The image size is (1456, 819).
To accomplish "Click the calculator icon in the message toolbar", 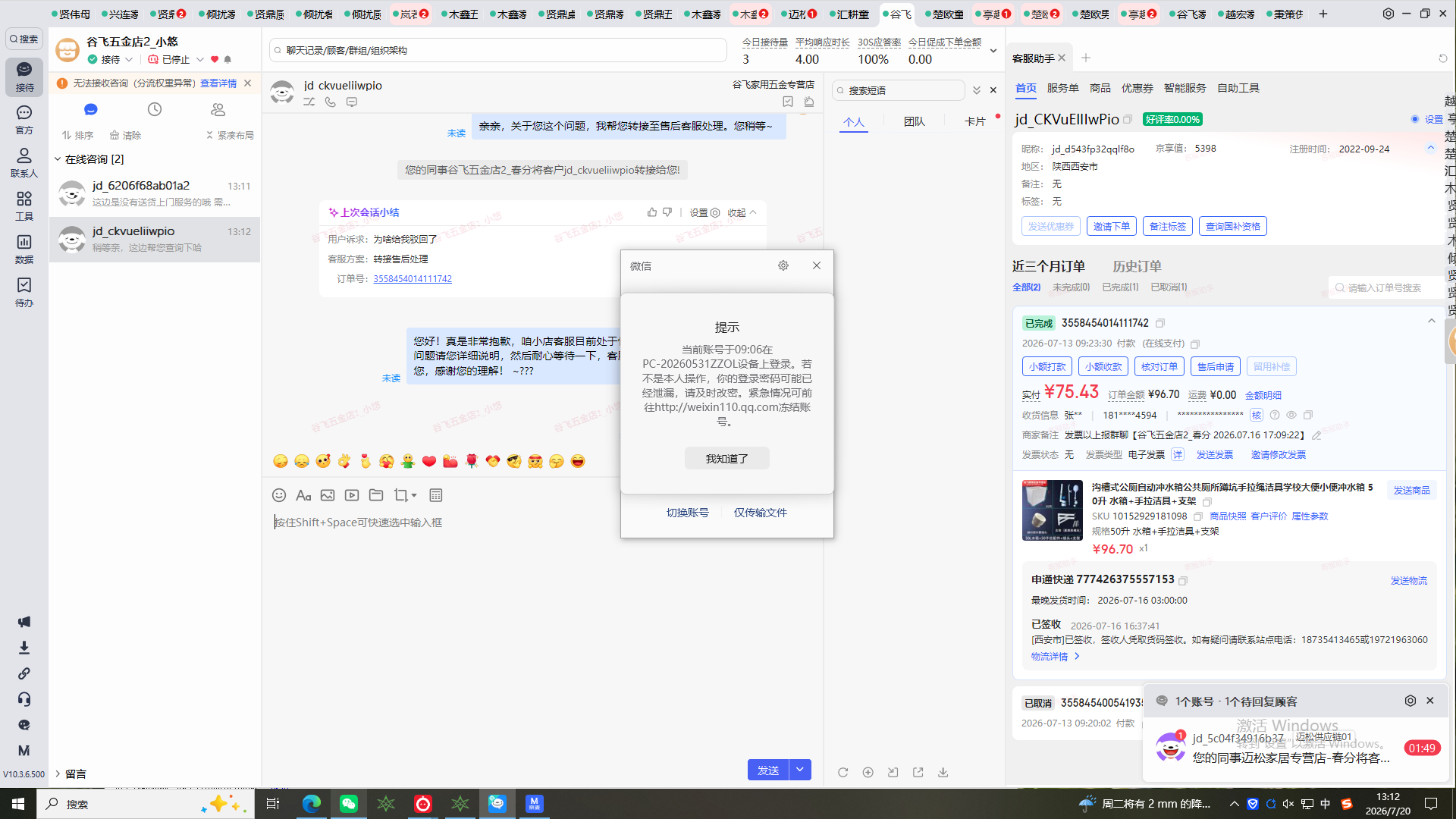I will (436, 495).
